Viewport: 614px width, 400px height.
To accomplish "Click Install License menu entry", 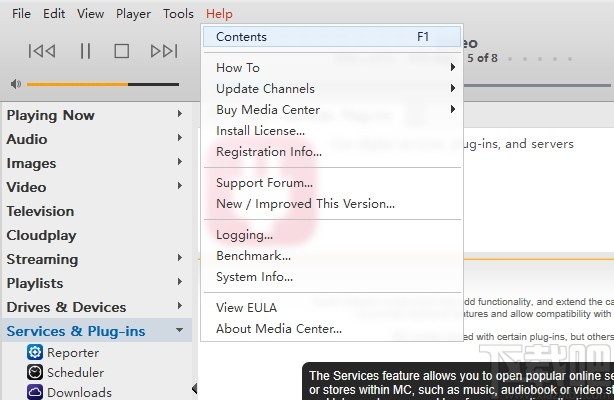I will pyautogui.click(x=260, y=131).
